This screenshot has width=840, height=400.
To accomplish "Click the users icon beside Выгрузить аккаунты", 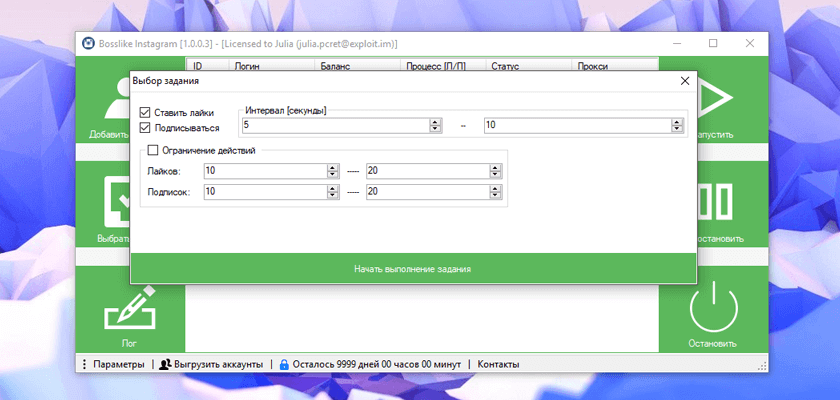I will [x=165, y=364].
